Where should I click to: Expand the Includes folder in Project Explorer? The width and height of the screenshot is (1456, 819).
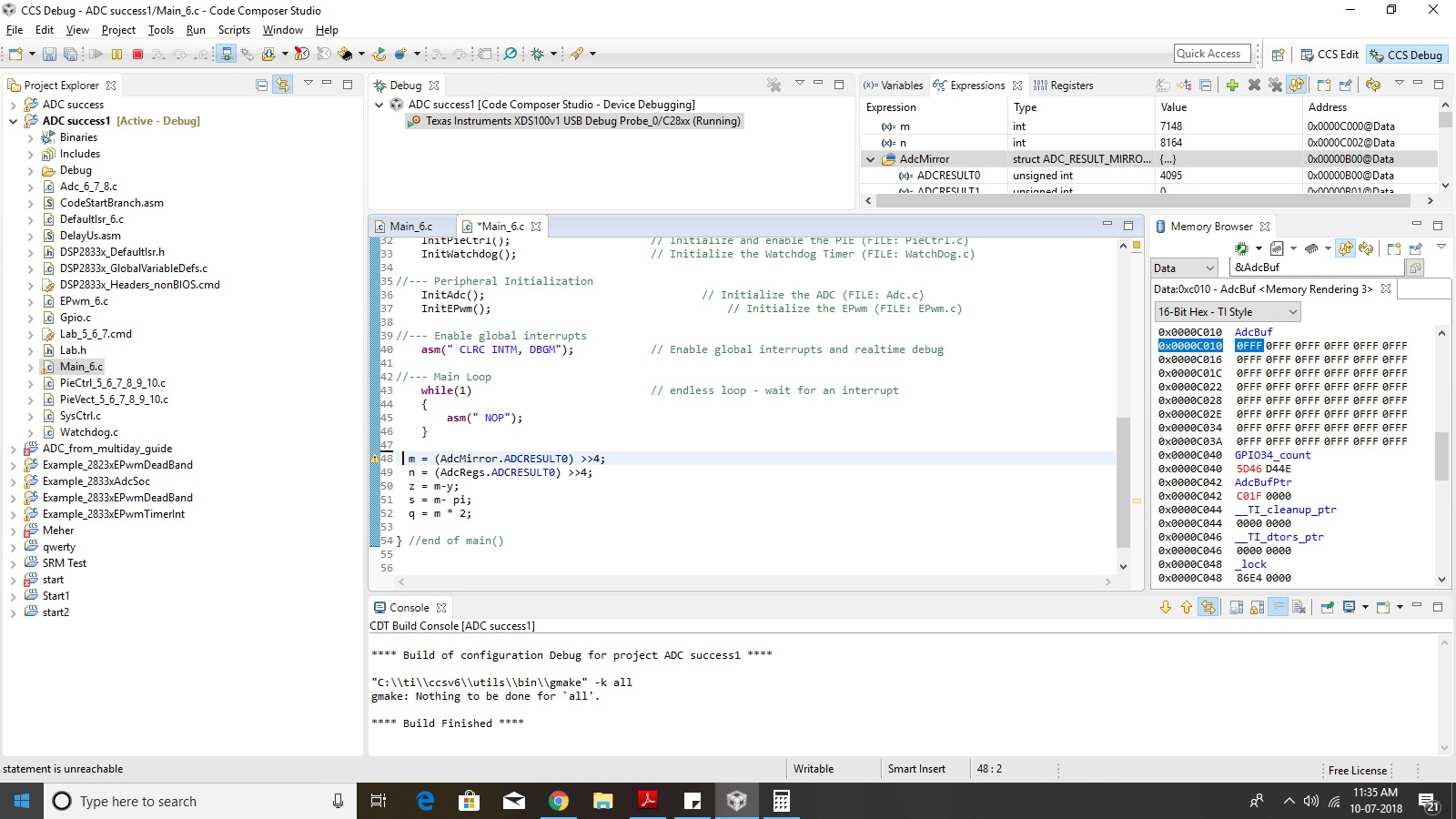pyautogui.click(x=31, y=154)
